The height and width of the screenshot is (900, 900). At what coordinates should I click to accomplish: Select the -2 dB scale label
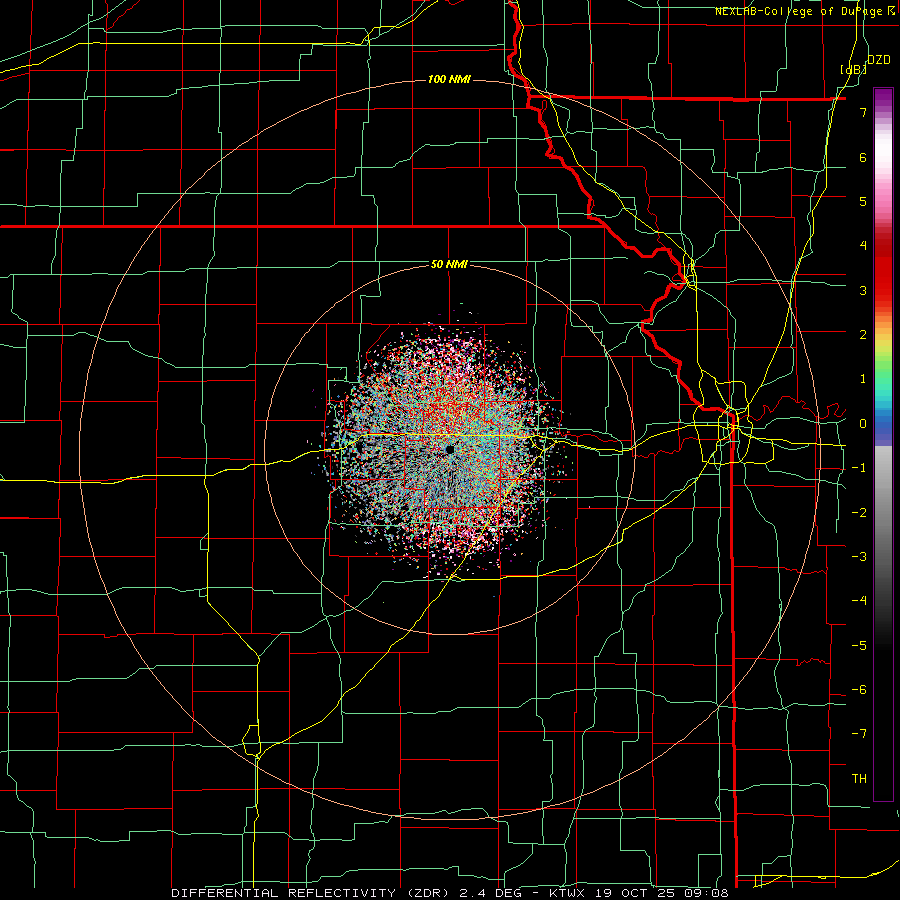[859, 513]
